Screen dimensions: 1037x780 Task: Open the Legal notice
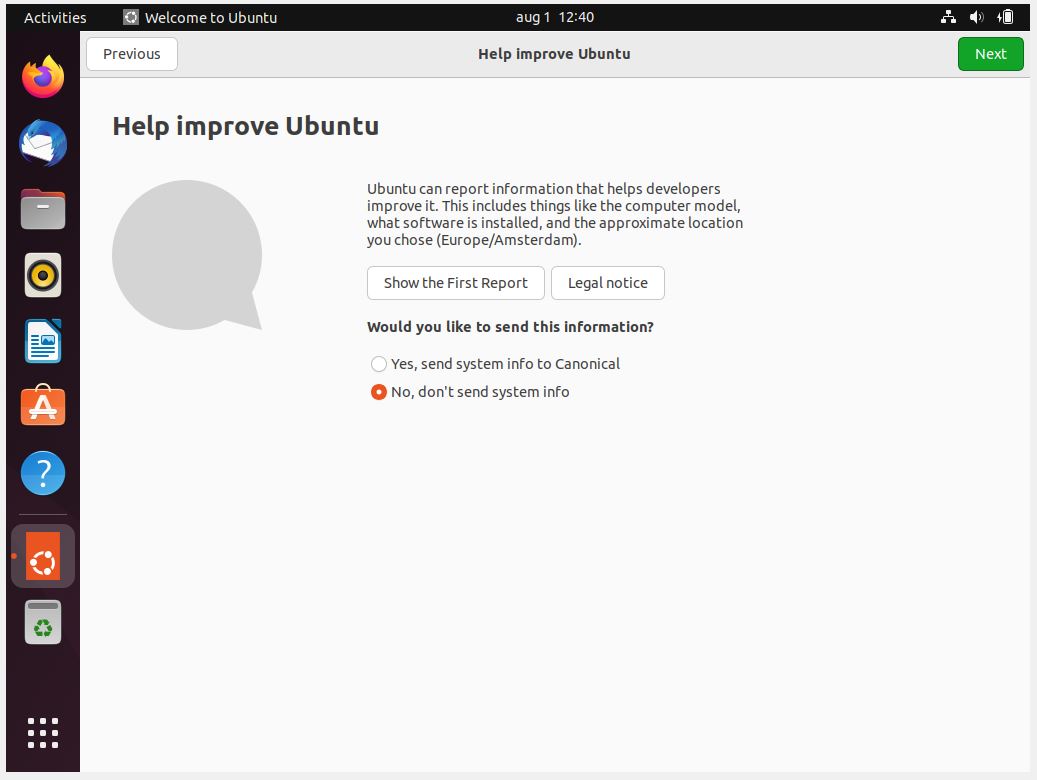point(607,283)
